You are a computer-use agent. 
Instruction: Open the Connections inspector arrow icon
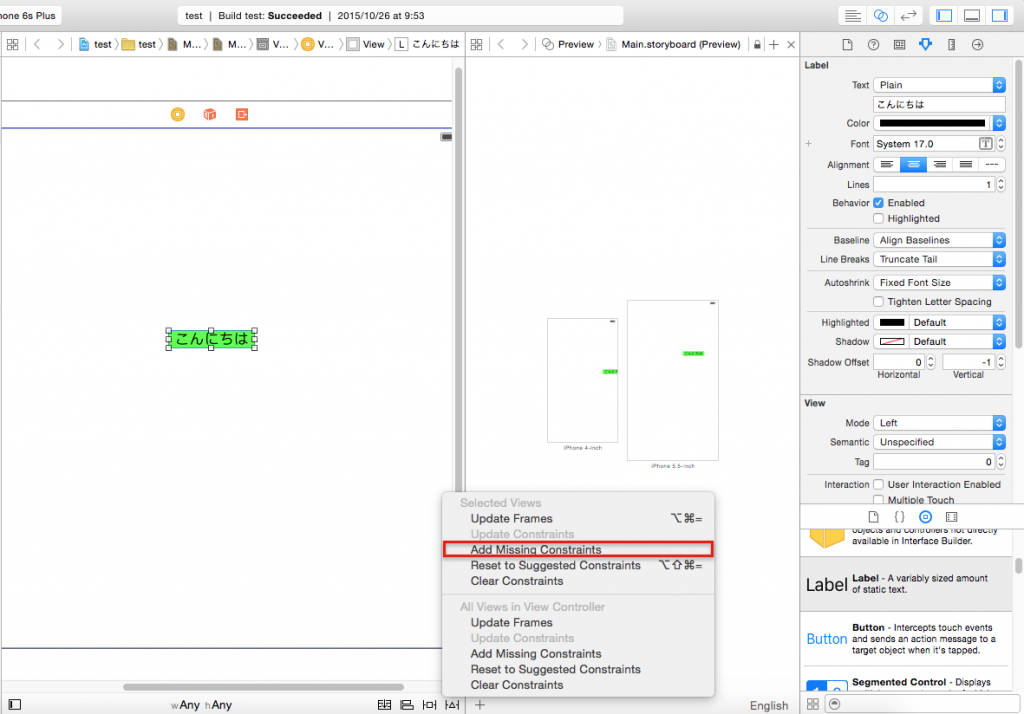[977, 45]
